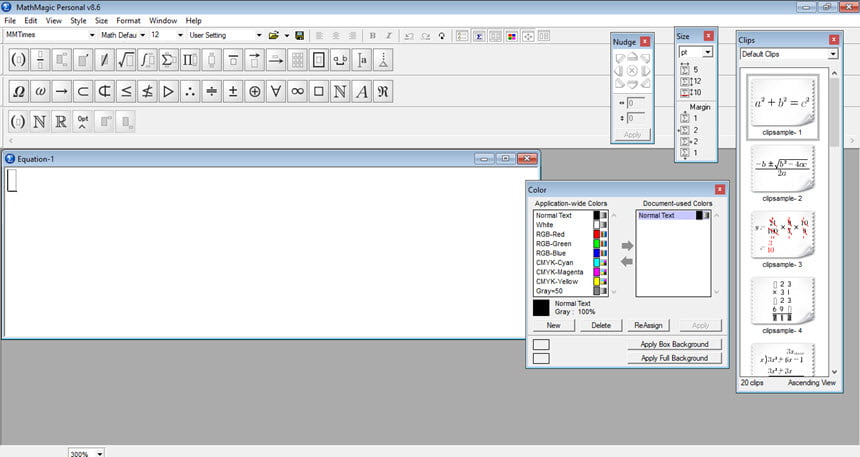Click Apply Box Background button
This screenshot has width=860, height=457.
[675, 344]
